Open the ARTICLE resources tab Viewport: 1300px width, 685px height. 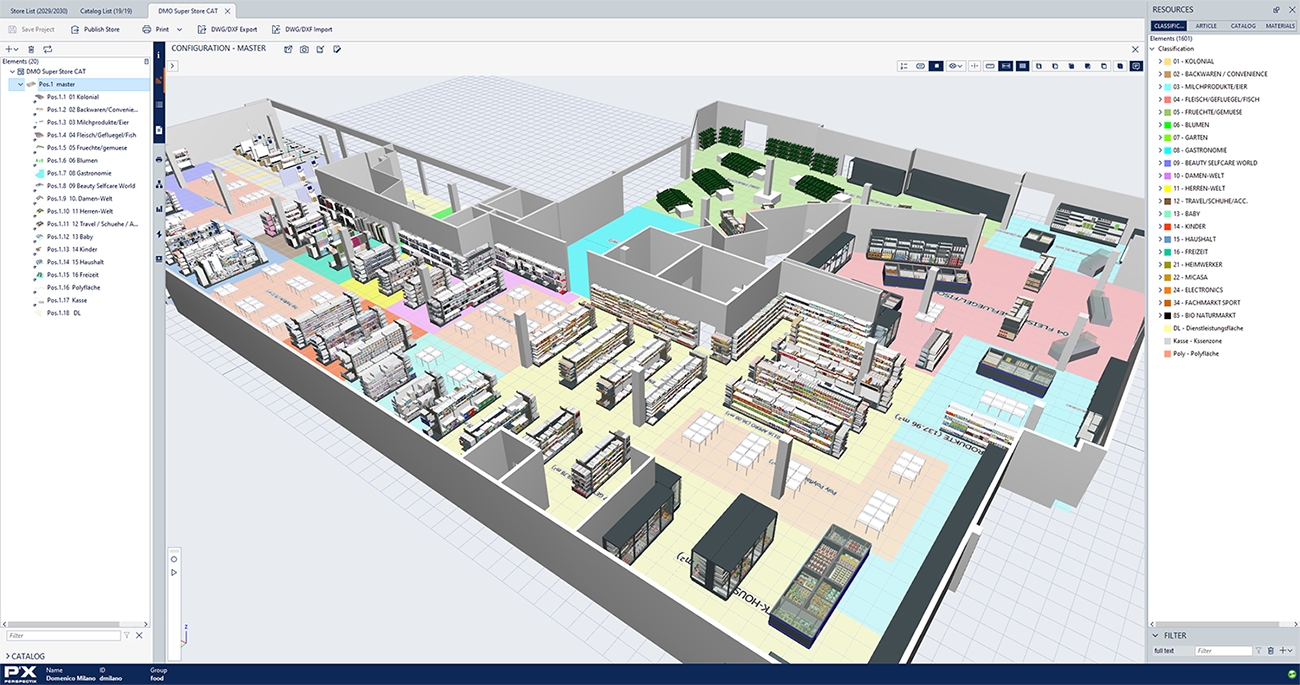tap(1206, 26)
